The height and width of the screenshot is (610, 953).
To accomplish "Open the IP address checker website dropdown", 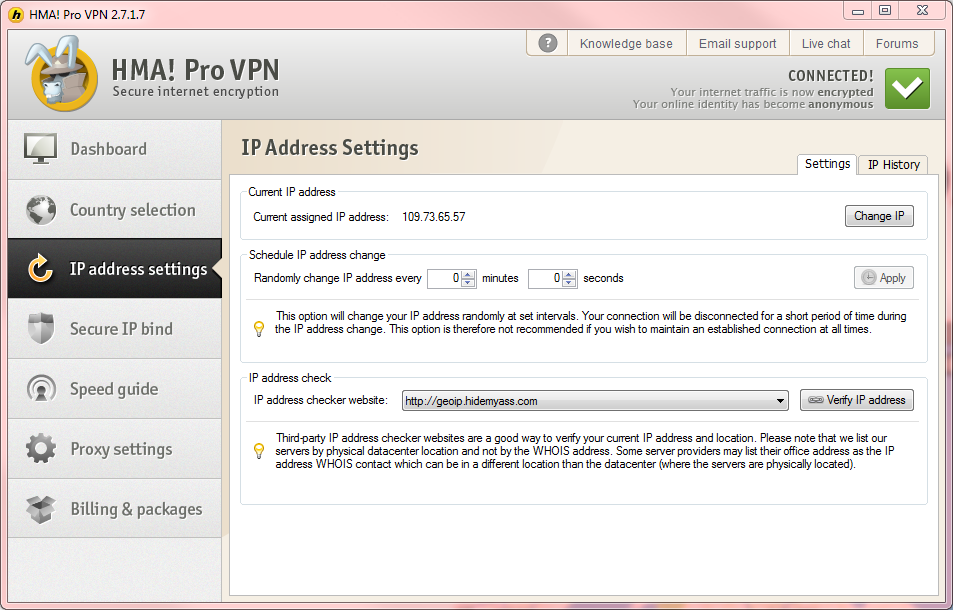I will [595, 401].
